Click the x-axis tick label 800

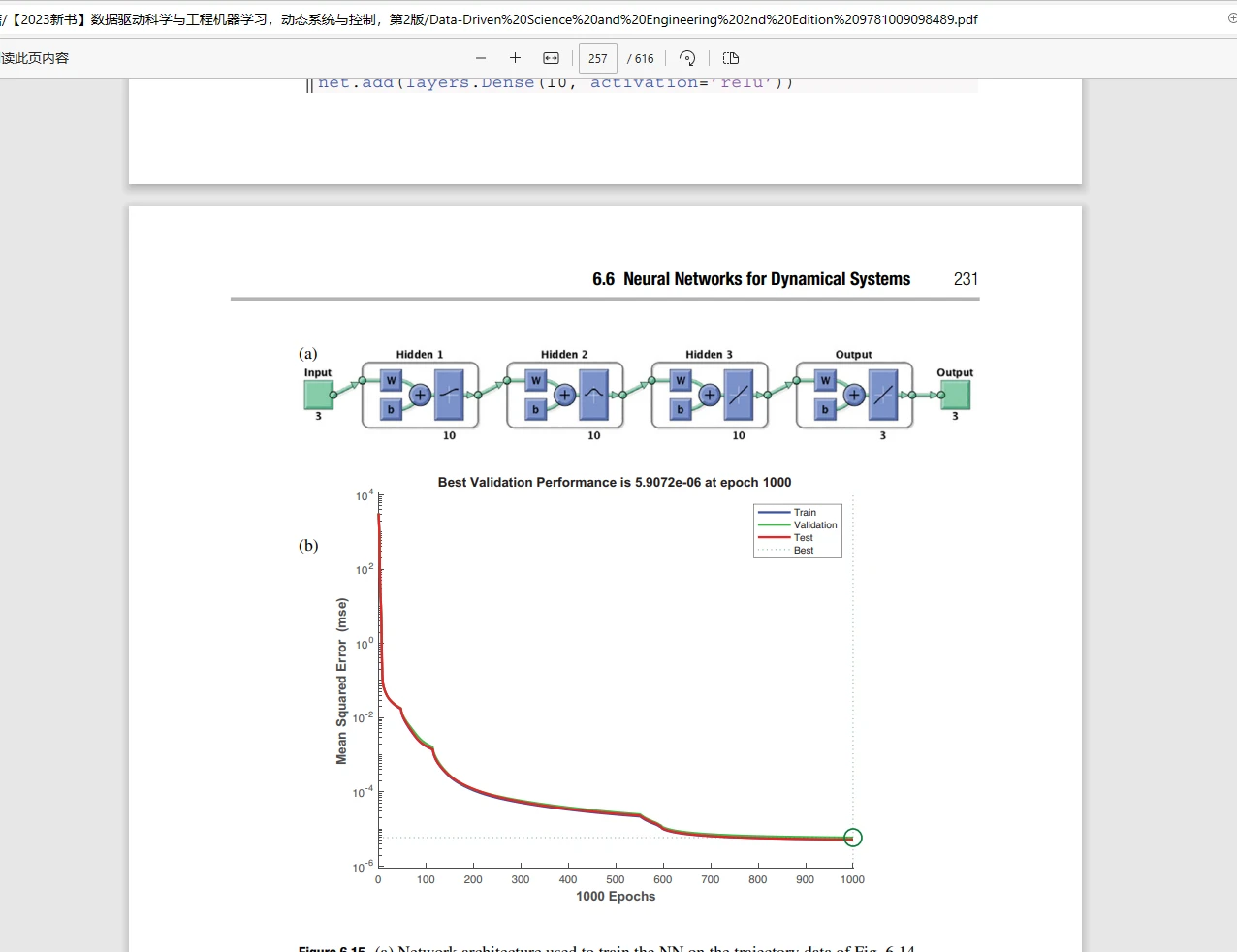(758, 880)
